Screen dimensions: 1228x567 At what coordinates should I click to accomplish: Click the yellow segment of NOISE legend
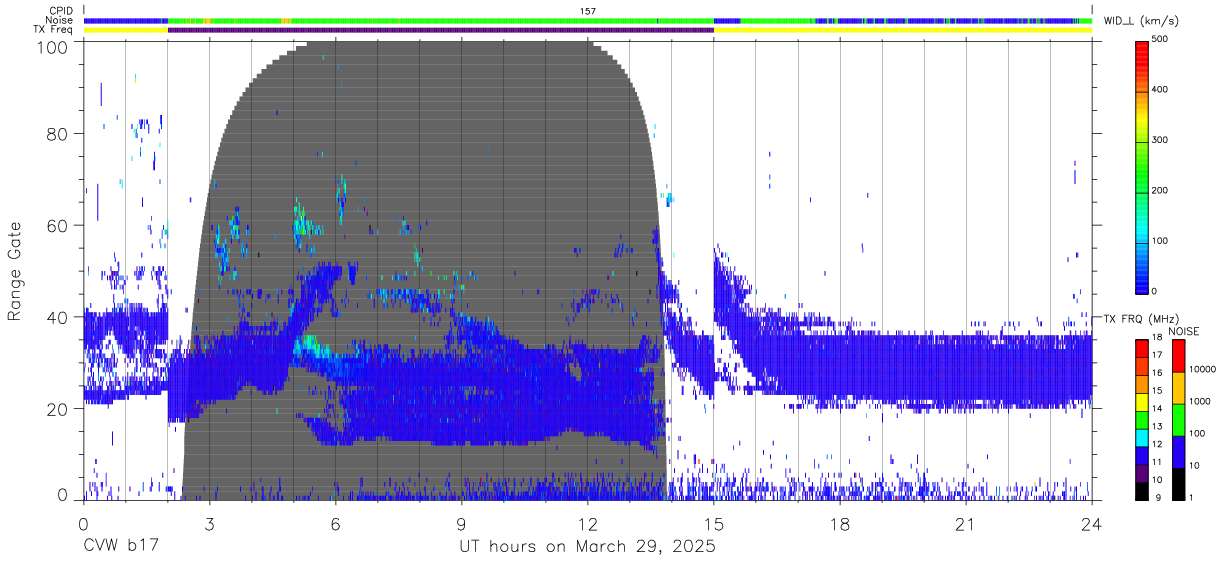1177,388
